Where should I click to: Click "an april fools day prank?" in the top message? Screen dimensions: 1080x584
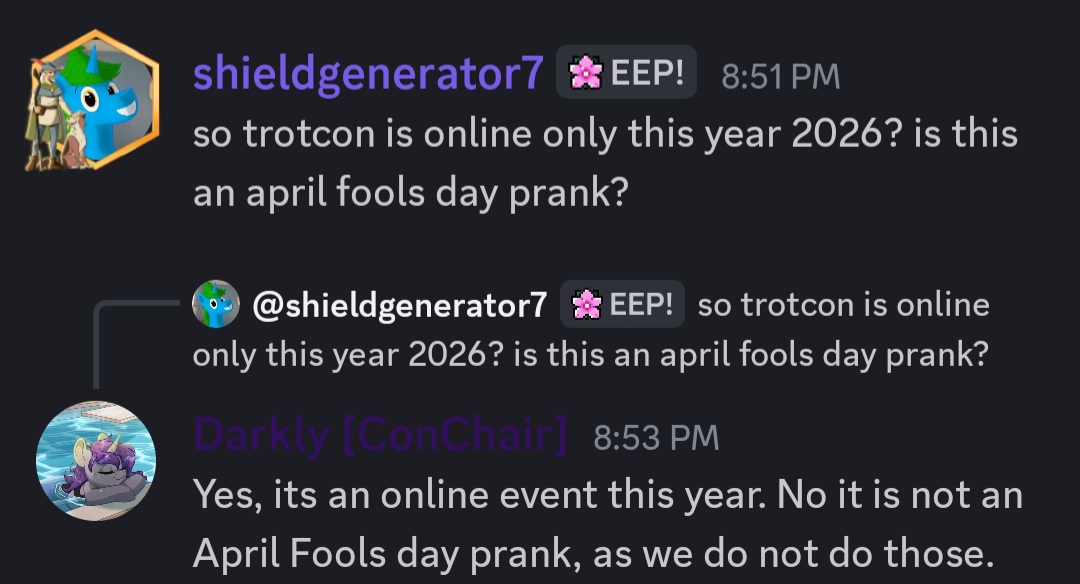point(410,191)
